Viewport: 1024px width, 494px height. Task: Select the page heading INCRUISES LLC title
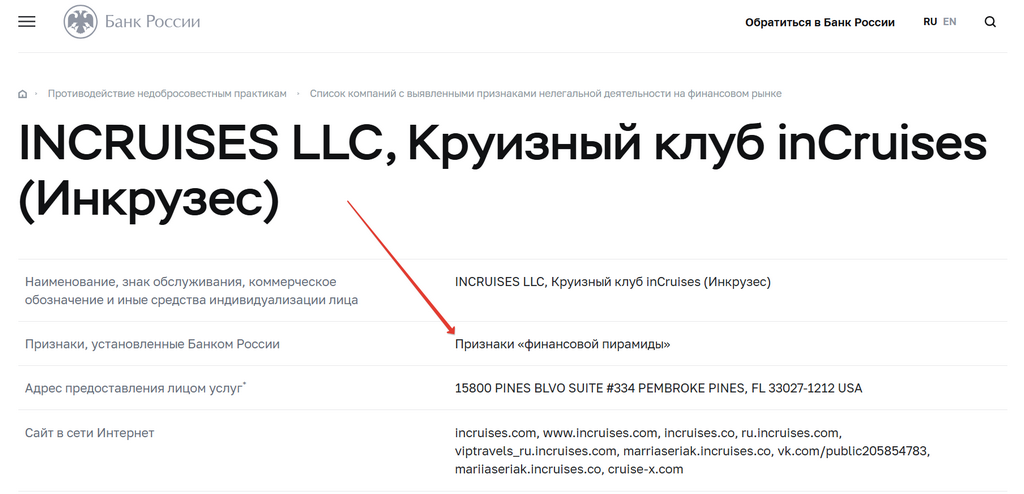[503, 172]
